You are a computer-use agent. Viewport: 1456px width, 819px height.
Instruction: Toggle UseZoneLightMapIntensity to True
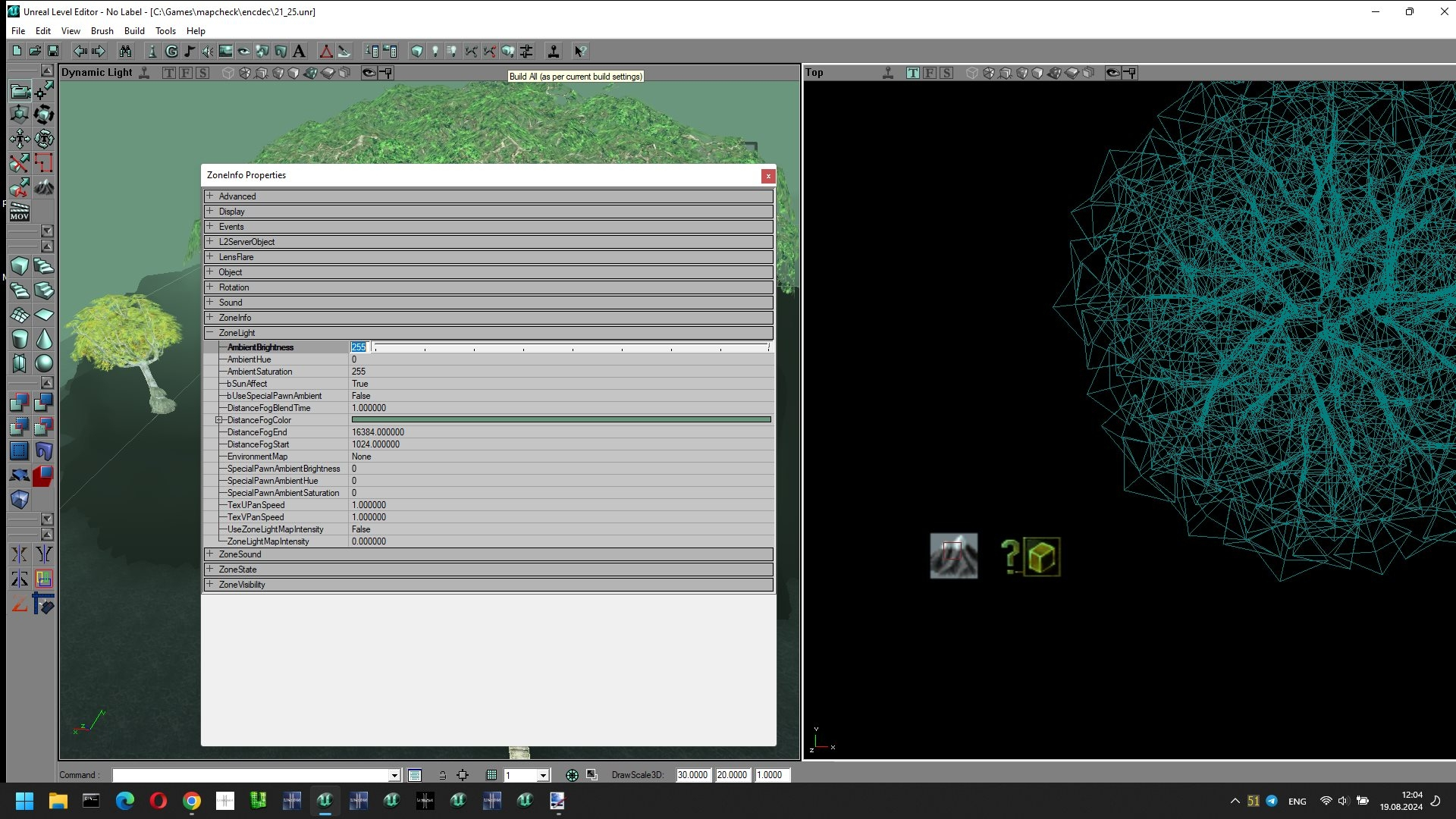pyautogui.click(x=362, y=529)
